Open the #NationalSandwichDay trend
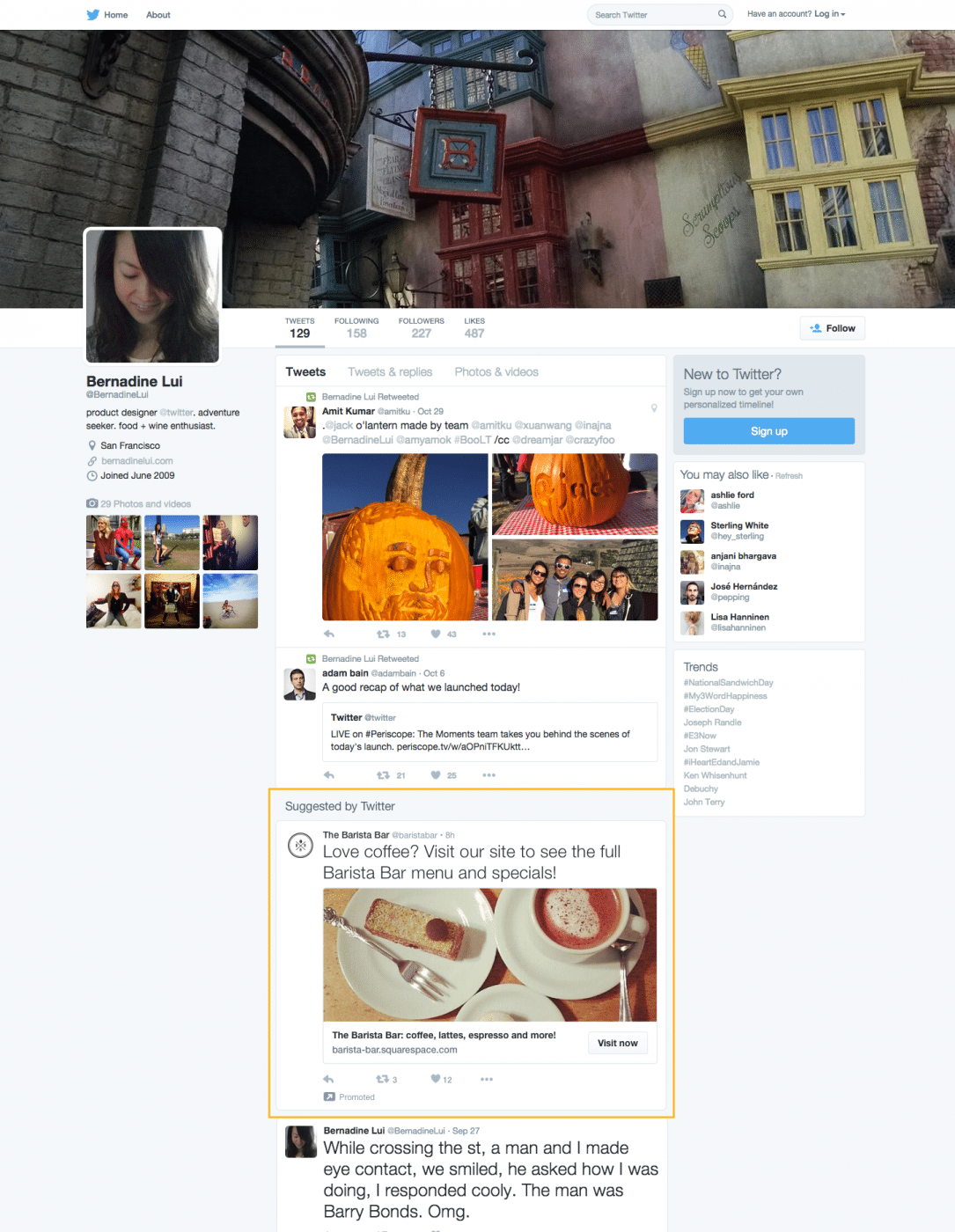 coord(729,683)
